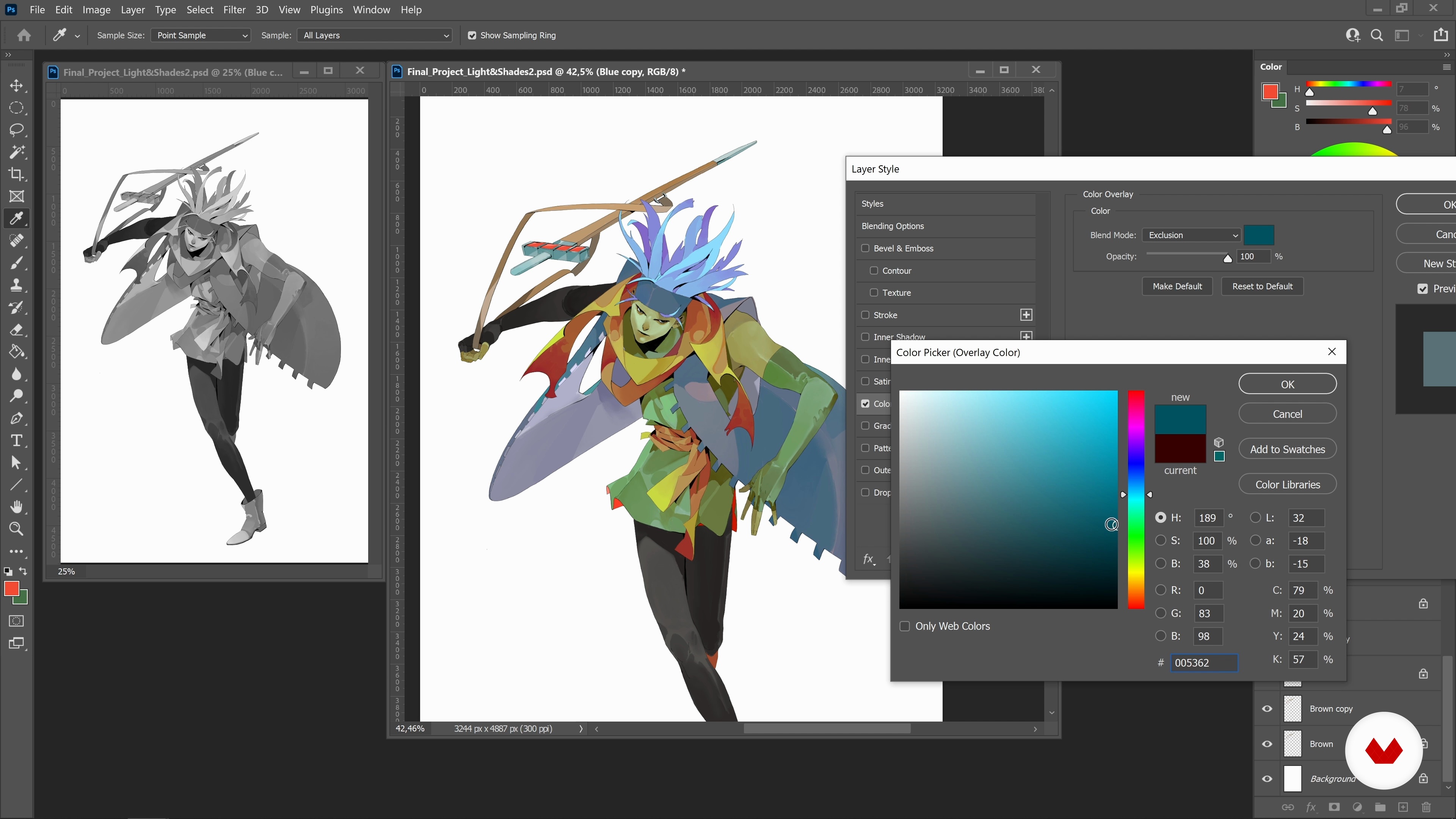
Task: Click the add Stroke plus icon
Action: tap(1026, 315)
